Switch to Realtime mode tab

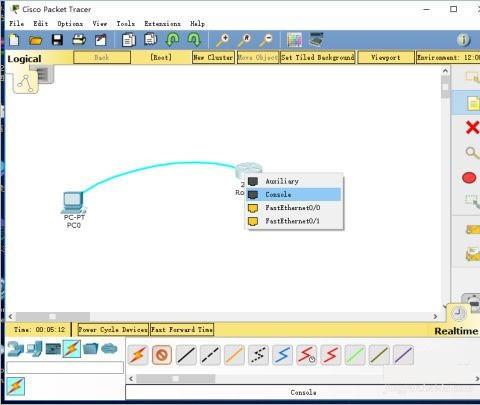click(456, 331)
